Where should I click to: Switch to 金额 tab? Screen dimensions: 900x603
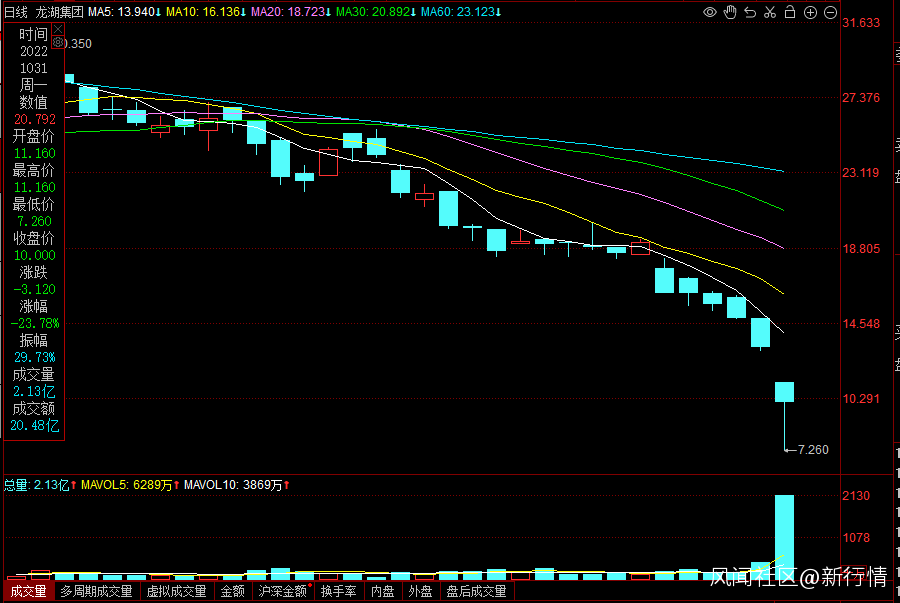click(232, 591)
